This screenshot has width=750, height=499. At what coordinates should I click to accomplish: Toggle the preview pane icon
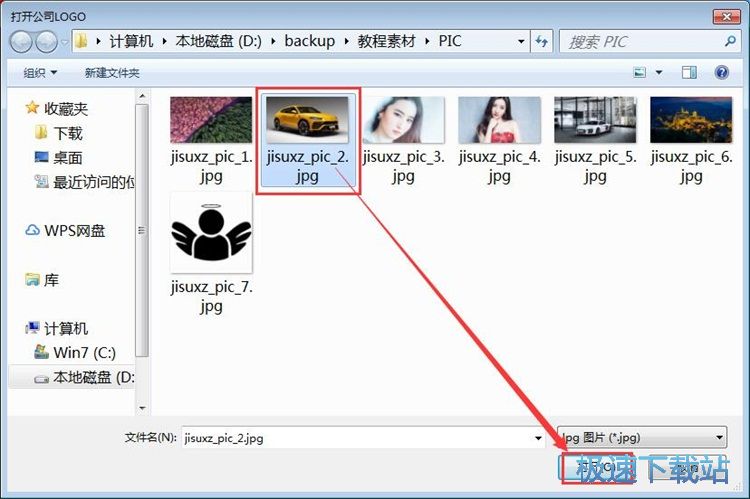click(x=689, y=73)
